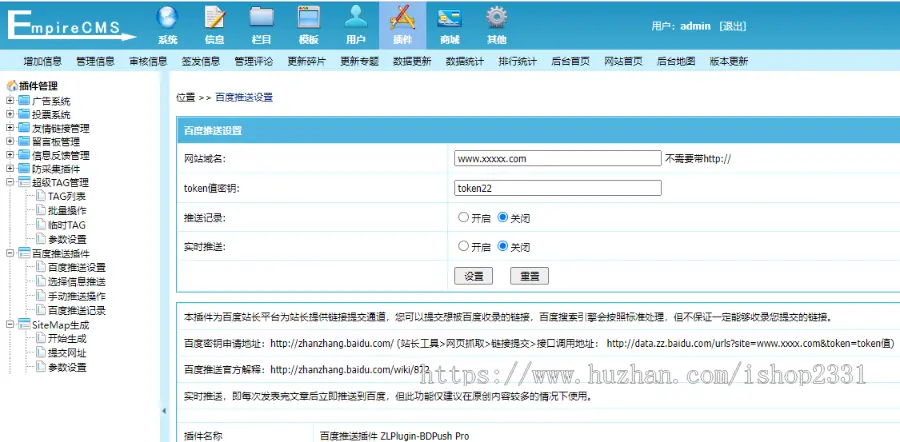Collapse the 百度推送插件 tree node
Screen dimensions: 900x442
point(10,253)
